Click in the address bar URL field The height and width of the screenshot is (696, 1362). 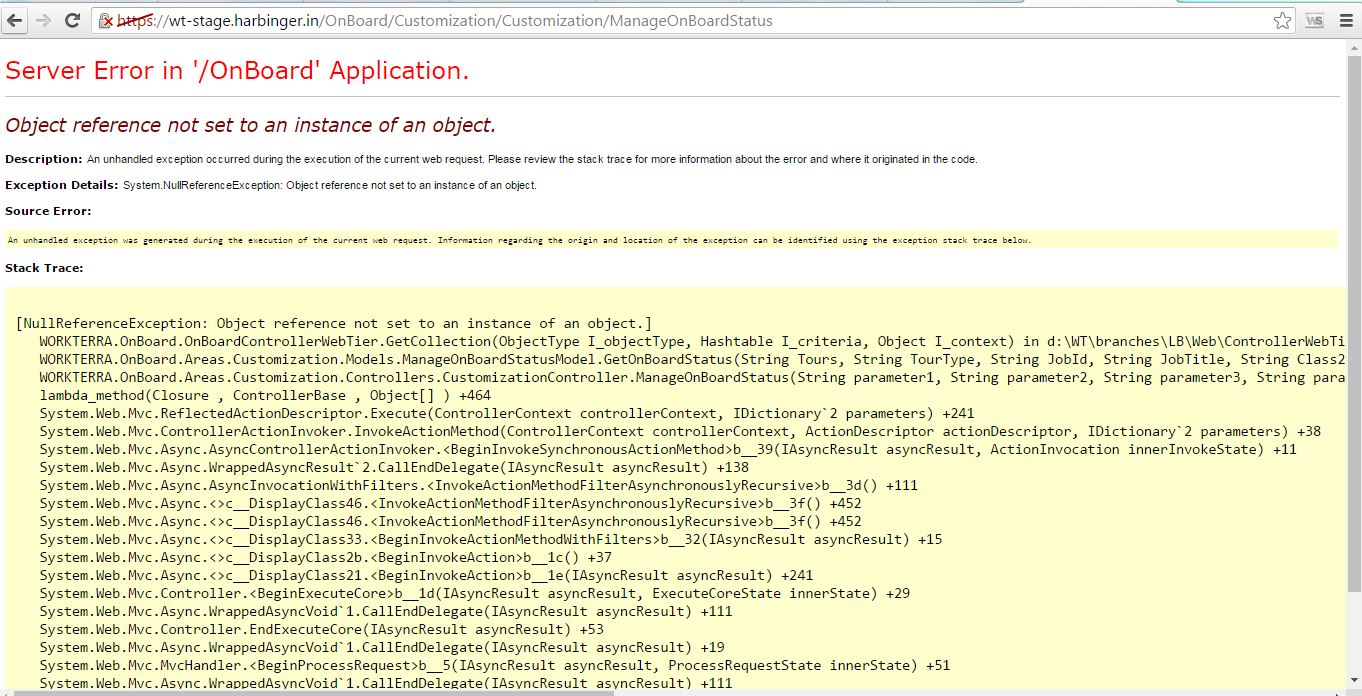600,21
